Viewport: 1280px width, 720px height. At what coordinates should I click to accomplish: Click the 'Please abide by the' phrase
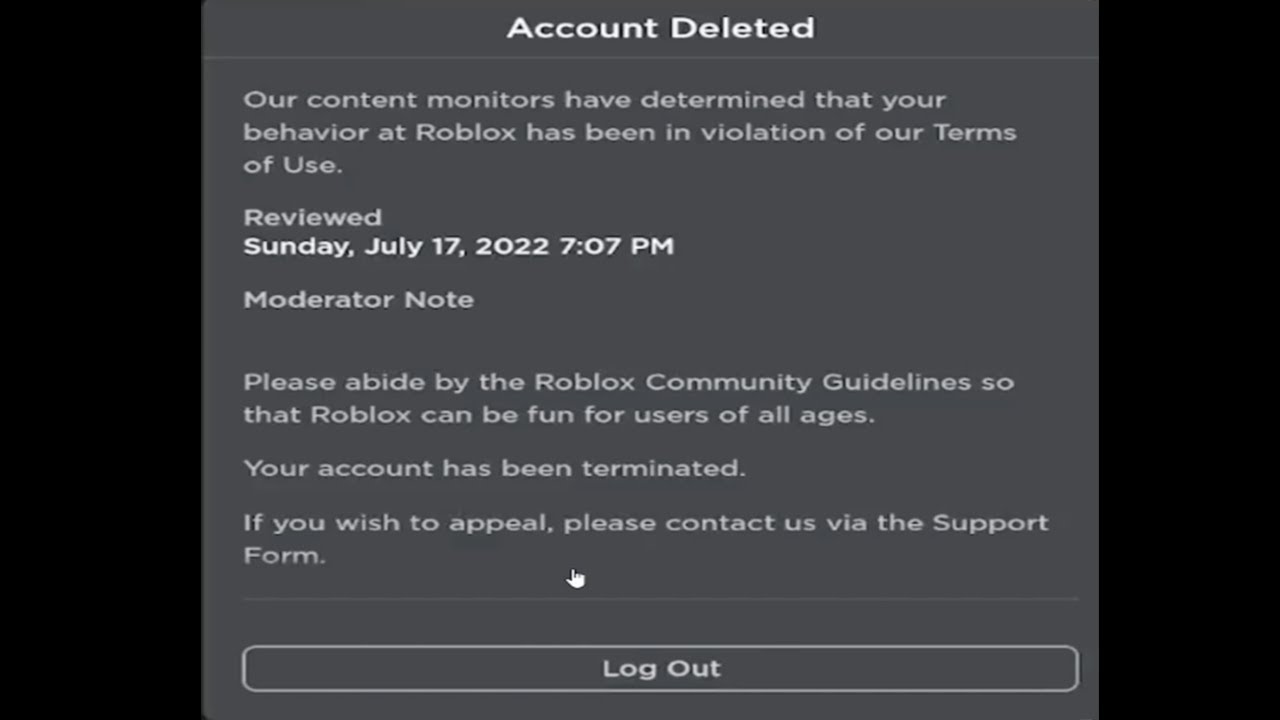384,382
